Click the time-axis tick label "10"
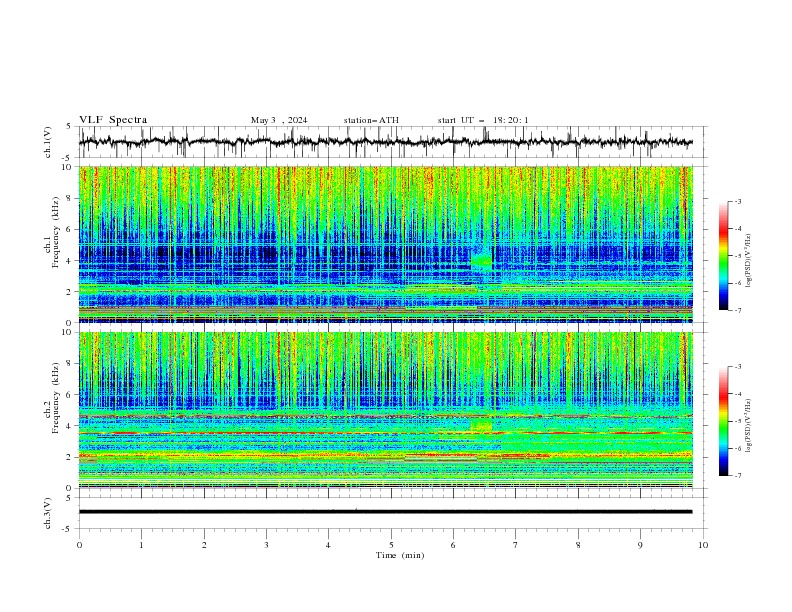This screenshot has height=612, width=792. pos(703,545)
